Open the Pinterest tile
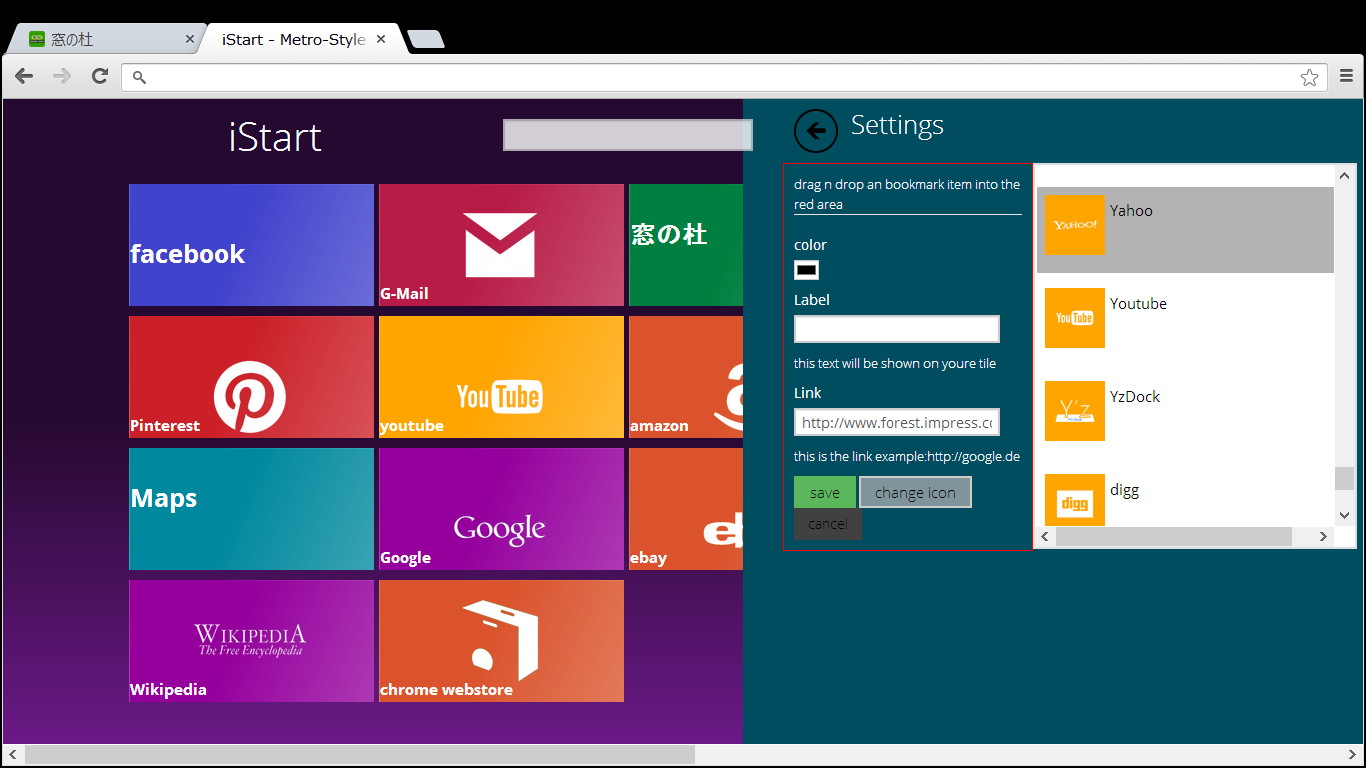Screen dimensions: 1366x768 click(x=251, y=377)
